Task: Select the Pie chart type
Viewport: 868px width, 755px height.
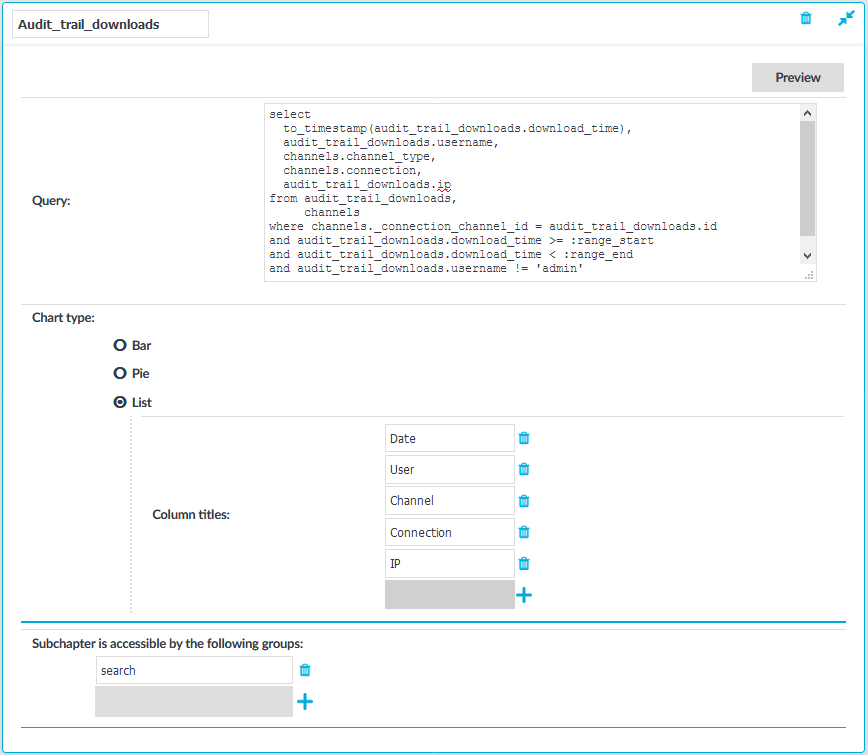Action: pos(120,373)
